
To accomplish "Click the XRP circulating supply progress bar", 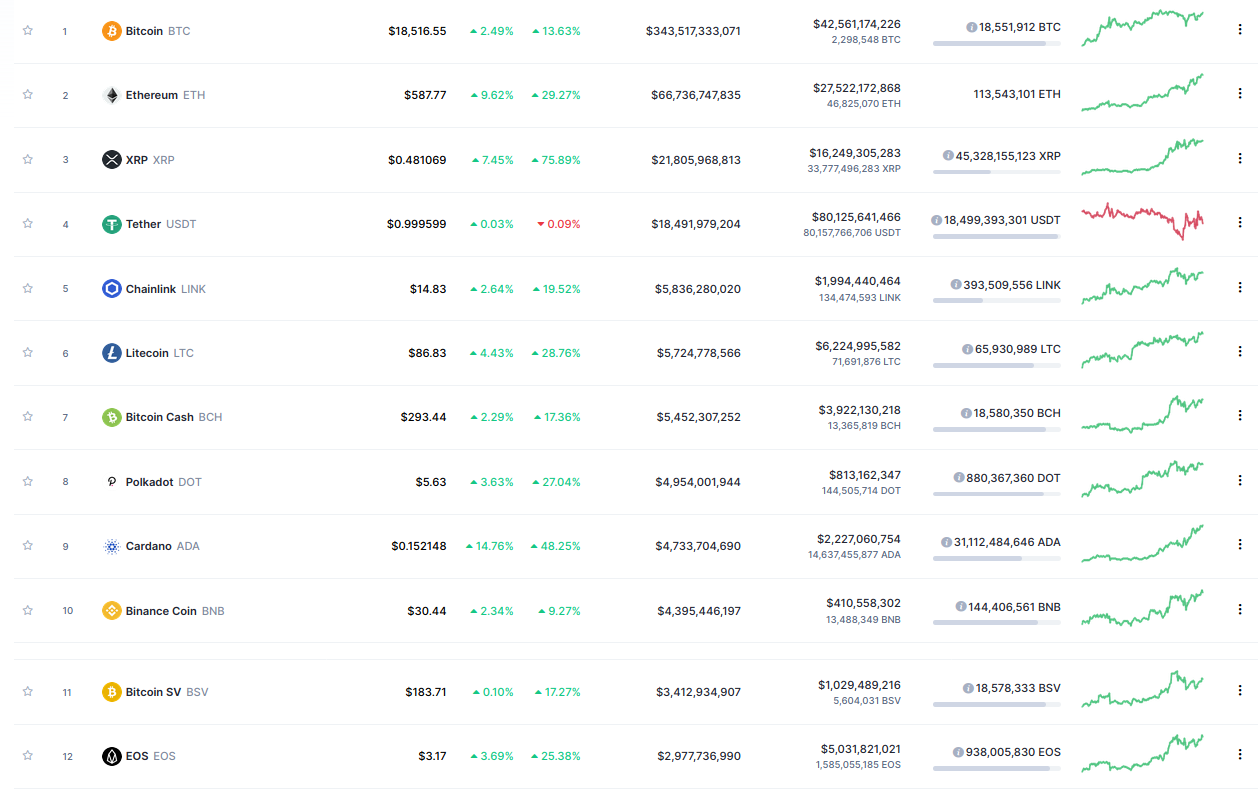I will pyautogui.click(x=996, y=172).
